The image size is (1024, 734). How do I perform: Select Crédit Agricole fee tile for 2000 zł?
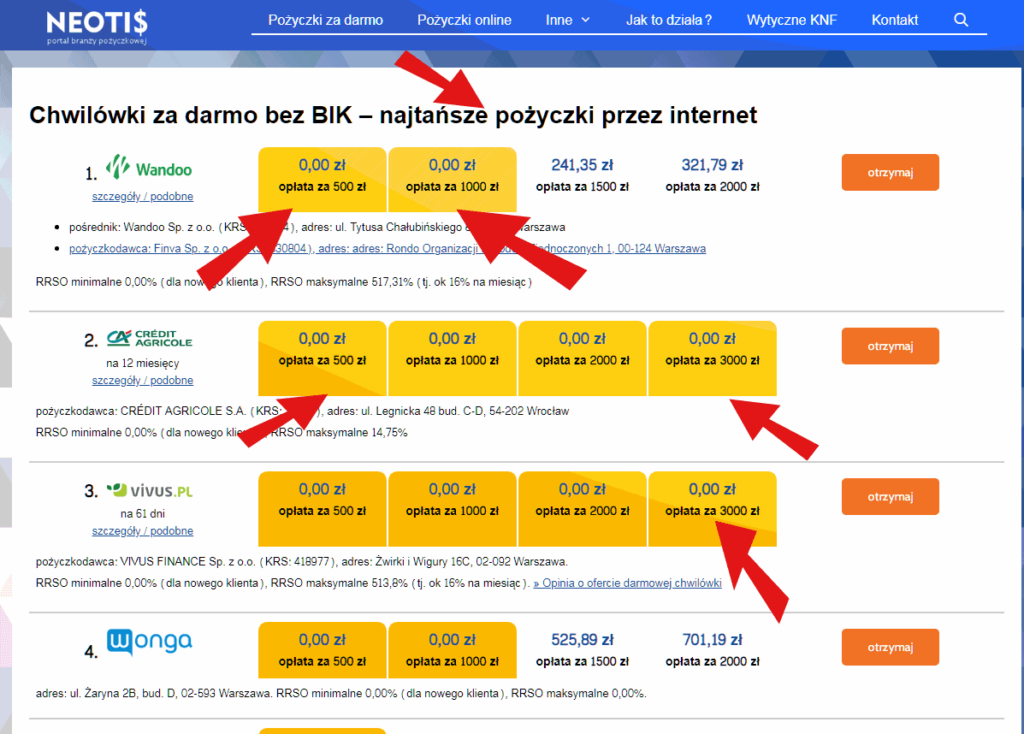coord(582,359)
